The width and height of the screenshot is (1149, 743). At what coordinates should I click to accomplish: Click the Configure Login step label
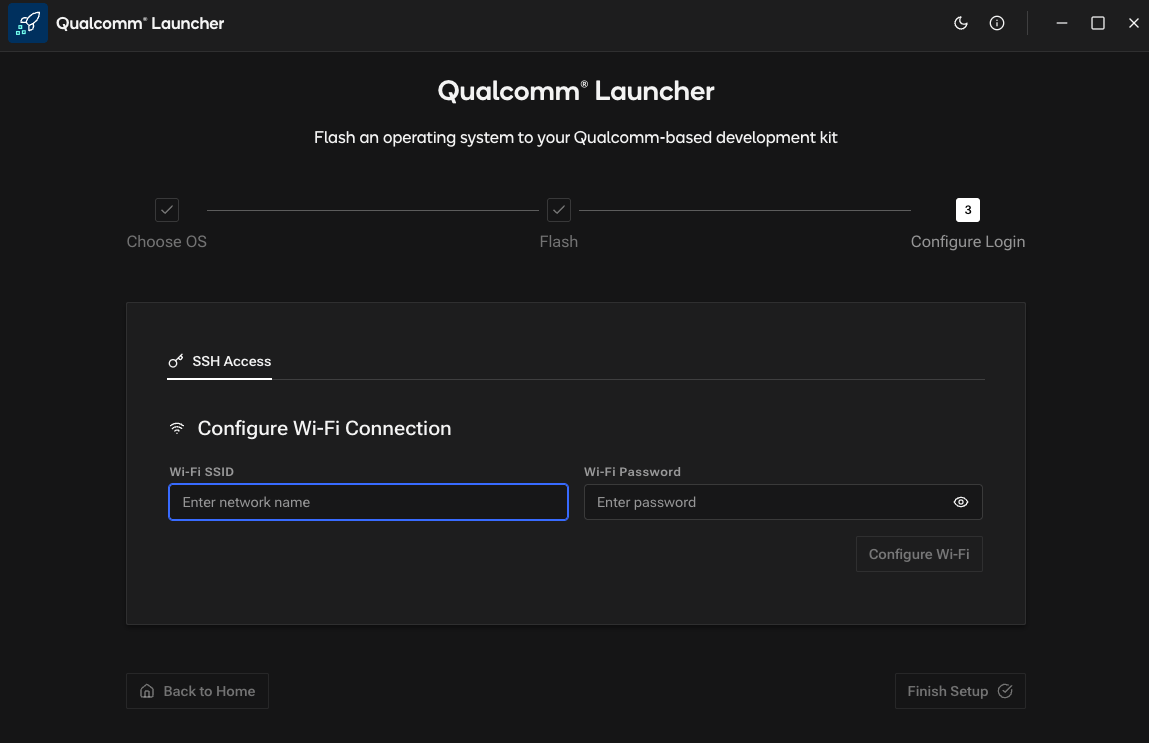967,242
